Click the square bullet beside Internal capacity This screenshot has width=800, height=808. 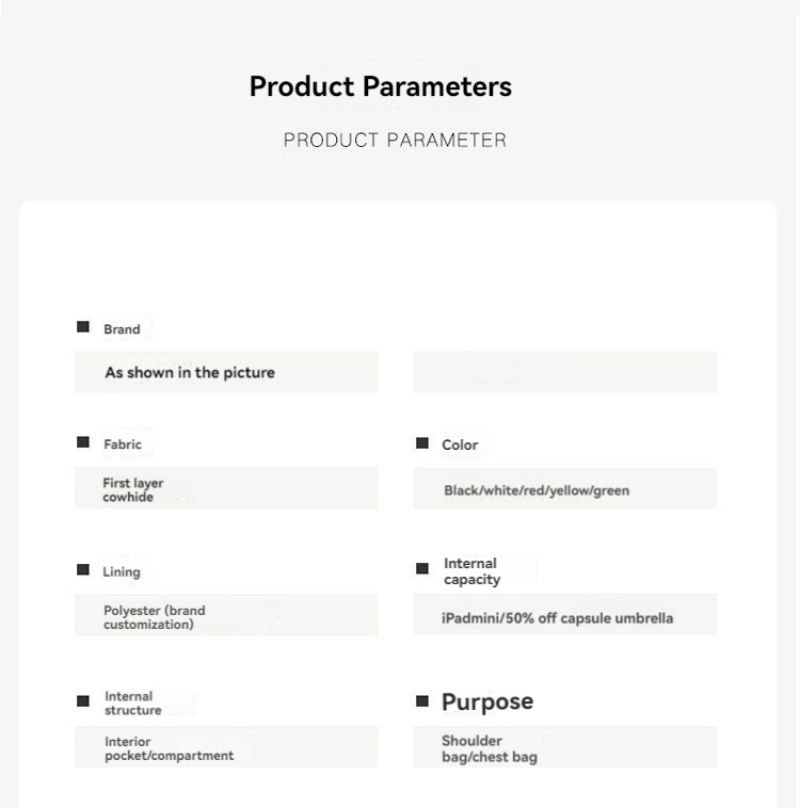[x=422, y=568]
